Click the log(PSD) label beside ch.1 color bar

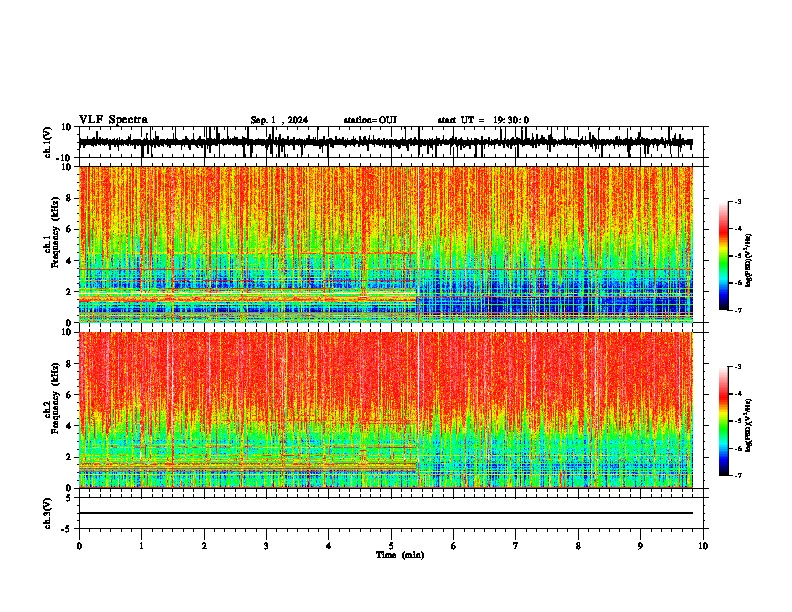tap(749, 261)
